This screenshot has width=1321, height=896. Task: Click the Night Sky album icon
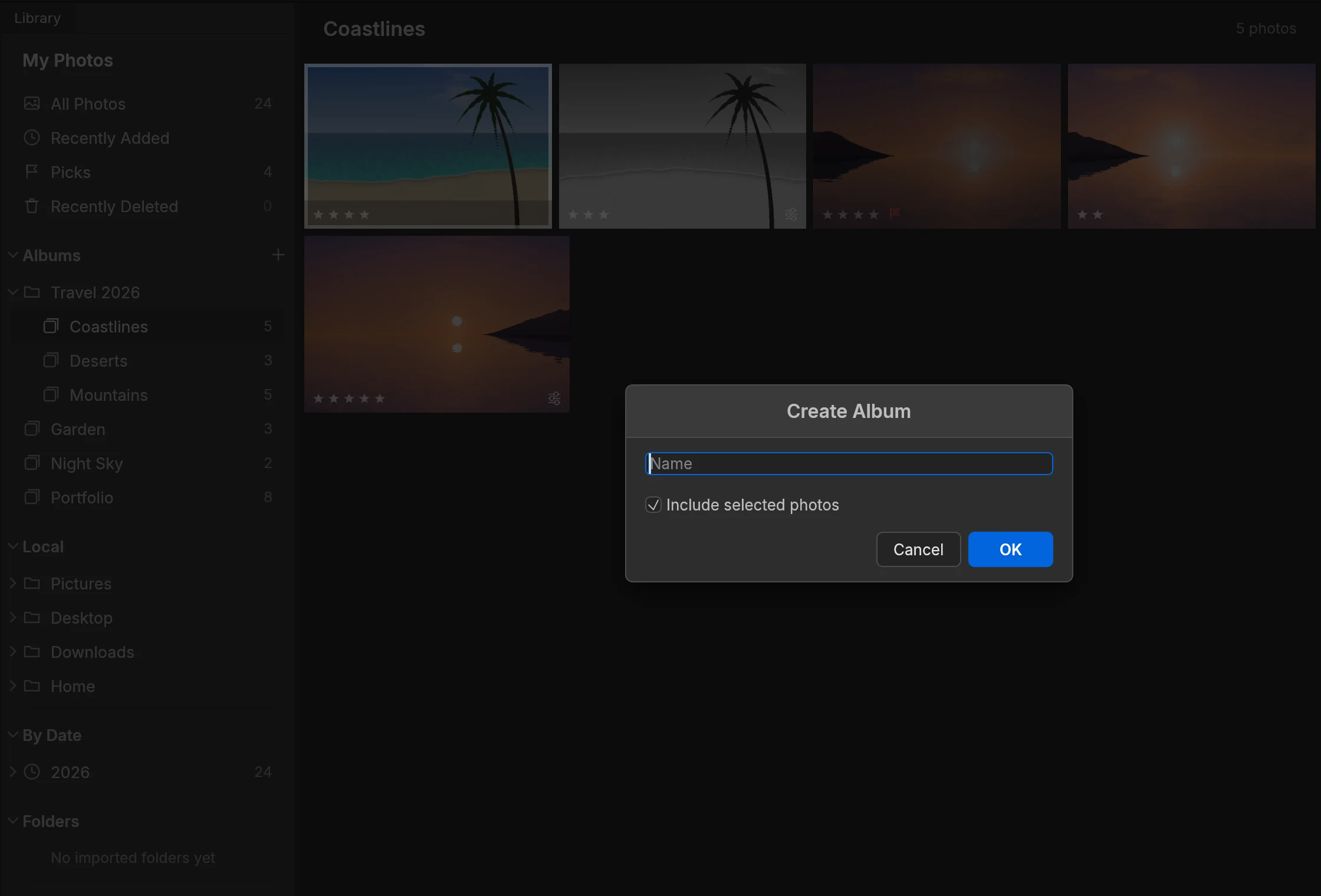coord(32,463)
